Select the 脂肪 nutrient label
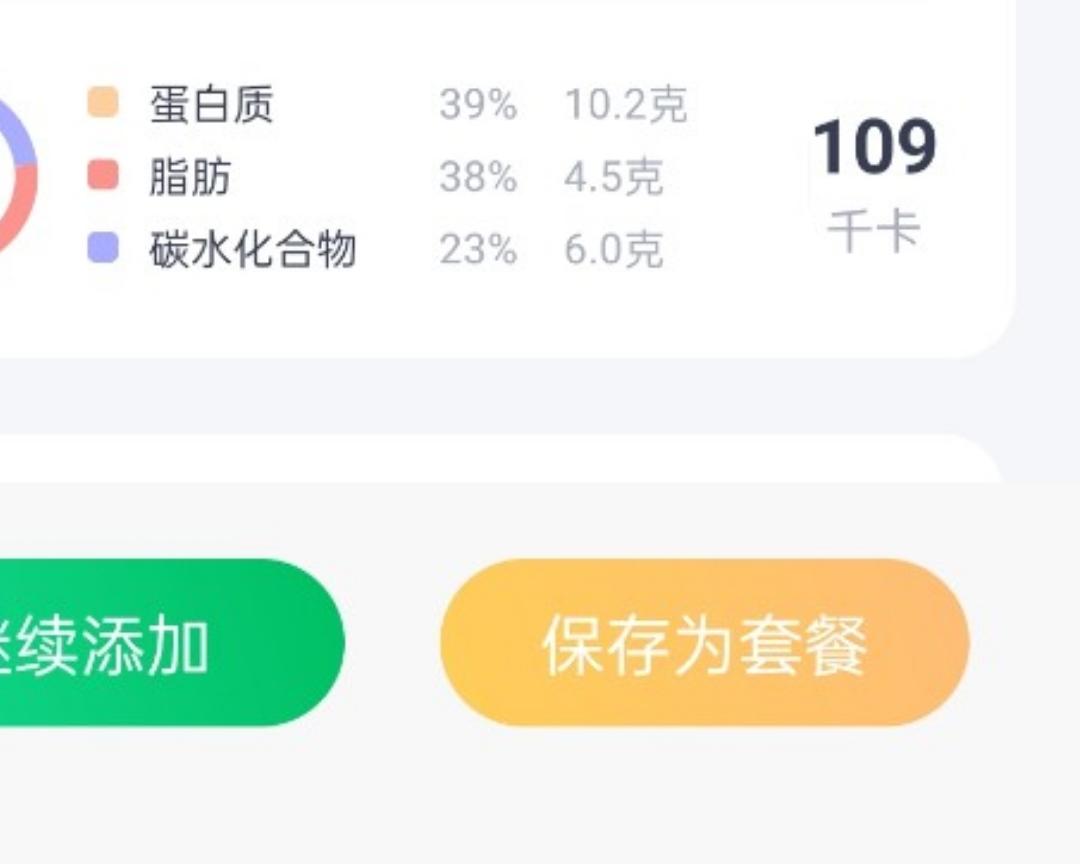The height and width of the screenshot is (864, 1080). 190,177
